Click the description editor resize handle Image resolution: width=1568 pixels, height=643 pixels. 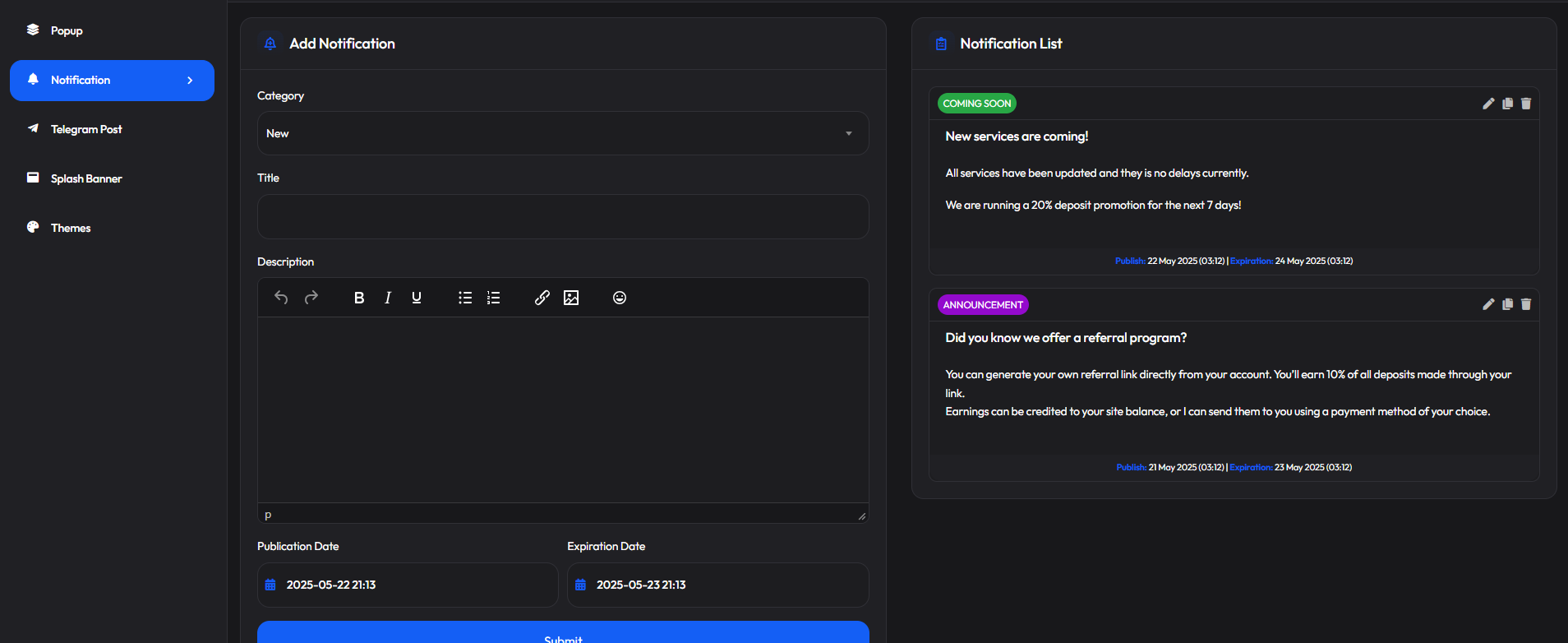tap(861, 516)
